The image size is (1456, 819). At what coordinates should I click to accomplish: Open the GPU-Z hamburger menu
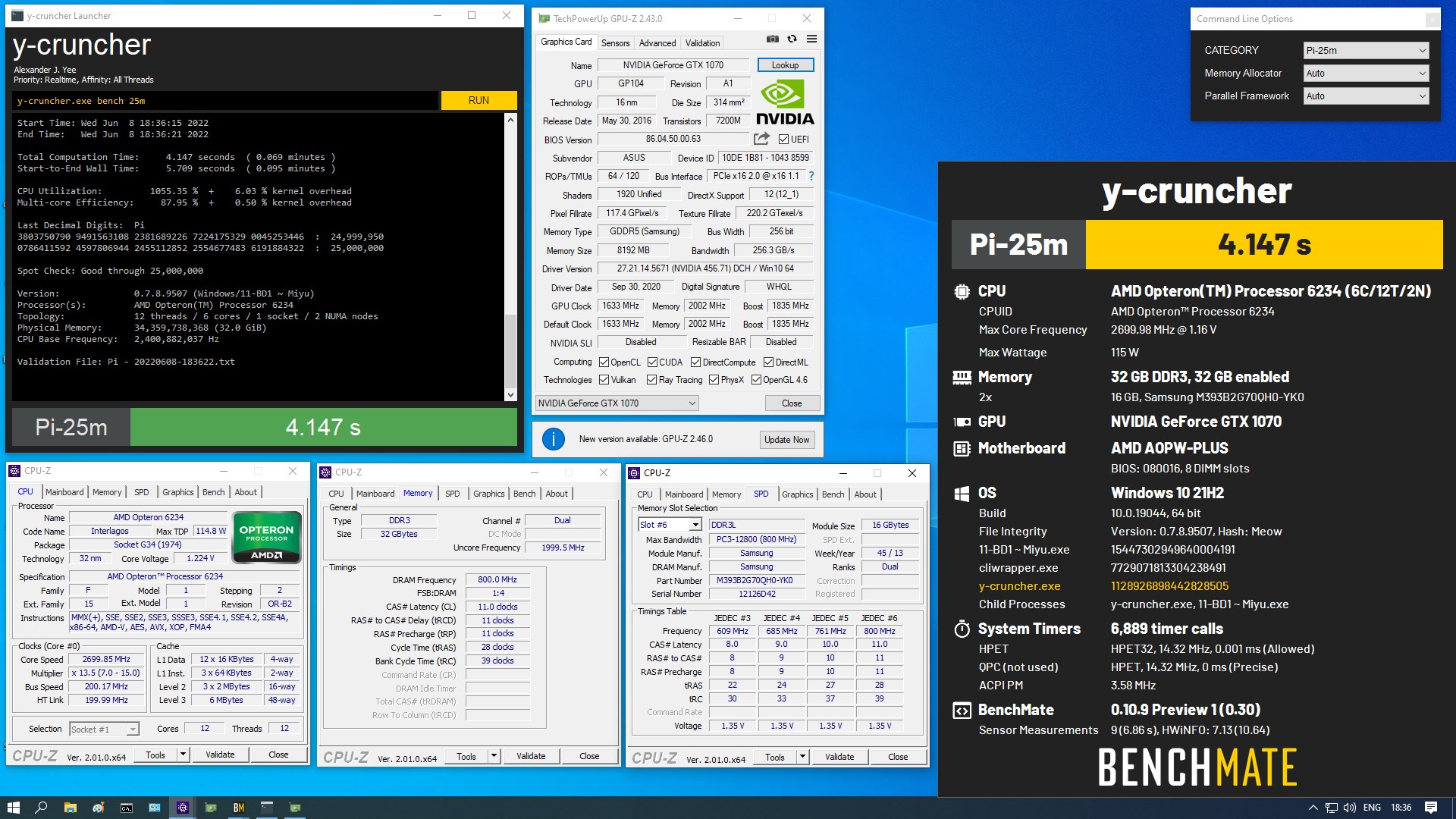[811, 39]
